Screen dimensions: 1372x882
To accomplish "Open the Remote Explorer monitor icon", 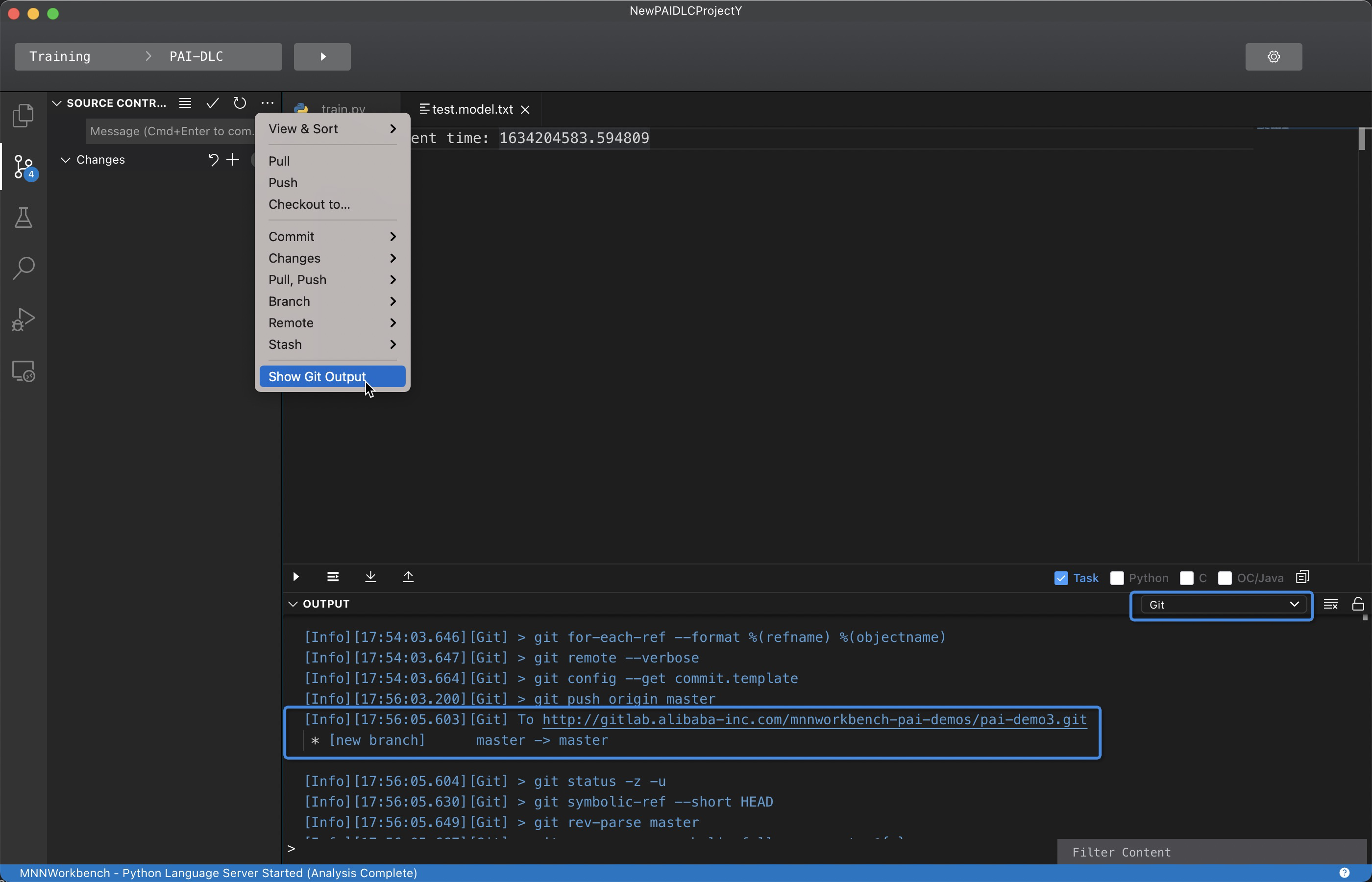I will (x=23, y=371).
